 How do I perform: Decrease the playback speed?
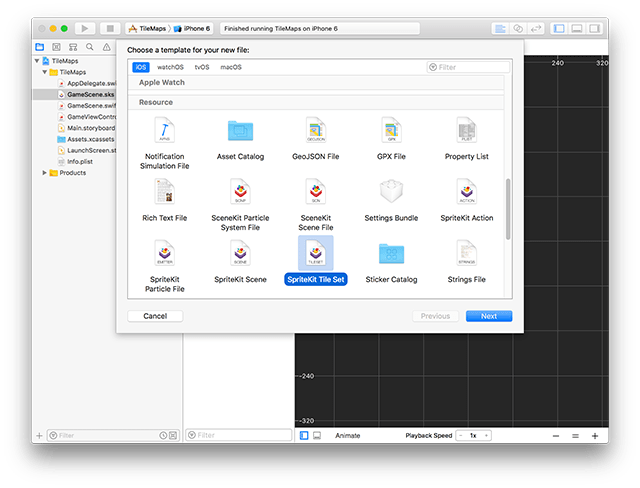click(461, 435)
